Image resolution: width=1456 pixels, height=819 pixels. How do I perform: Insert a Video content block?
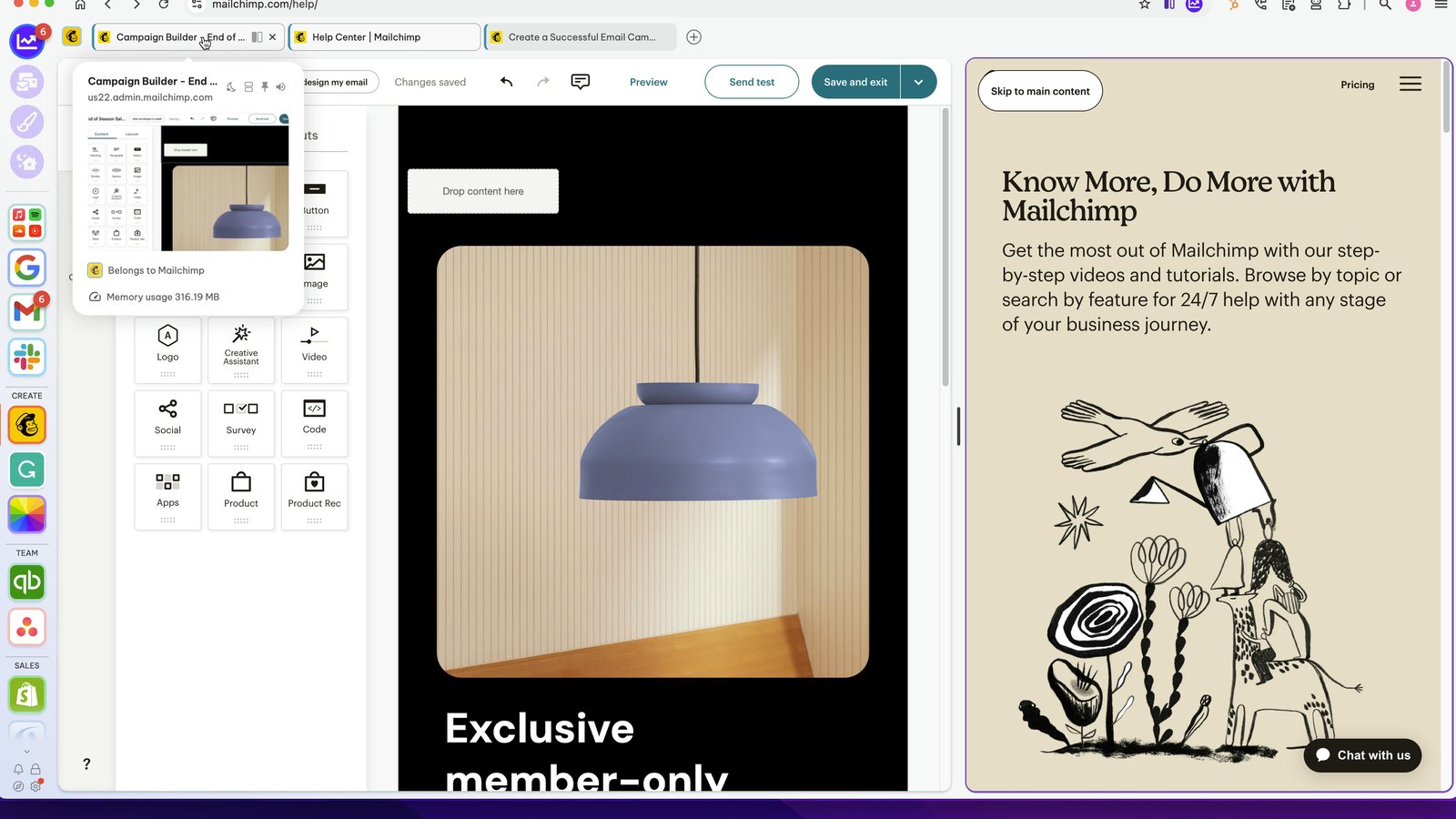(315, 349)
